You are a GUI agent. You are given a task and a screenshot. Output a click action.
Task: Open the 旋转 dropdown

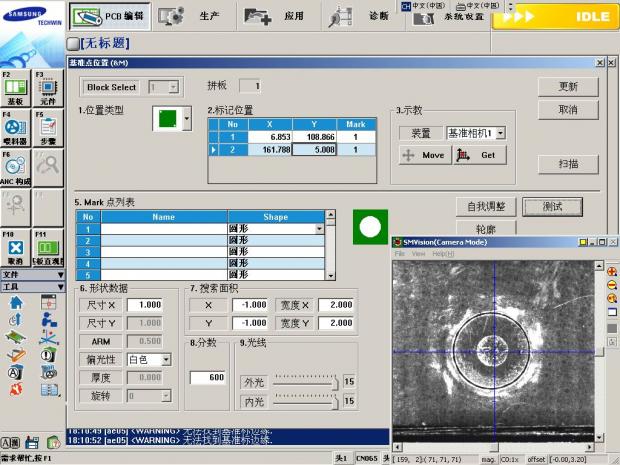point(166,395)
